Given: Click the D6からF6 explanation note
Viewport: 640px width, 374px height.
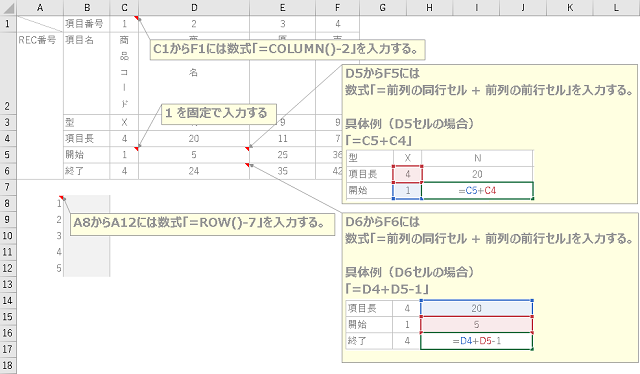Looking at the screenshot, I should [x=489, y=287].
